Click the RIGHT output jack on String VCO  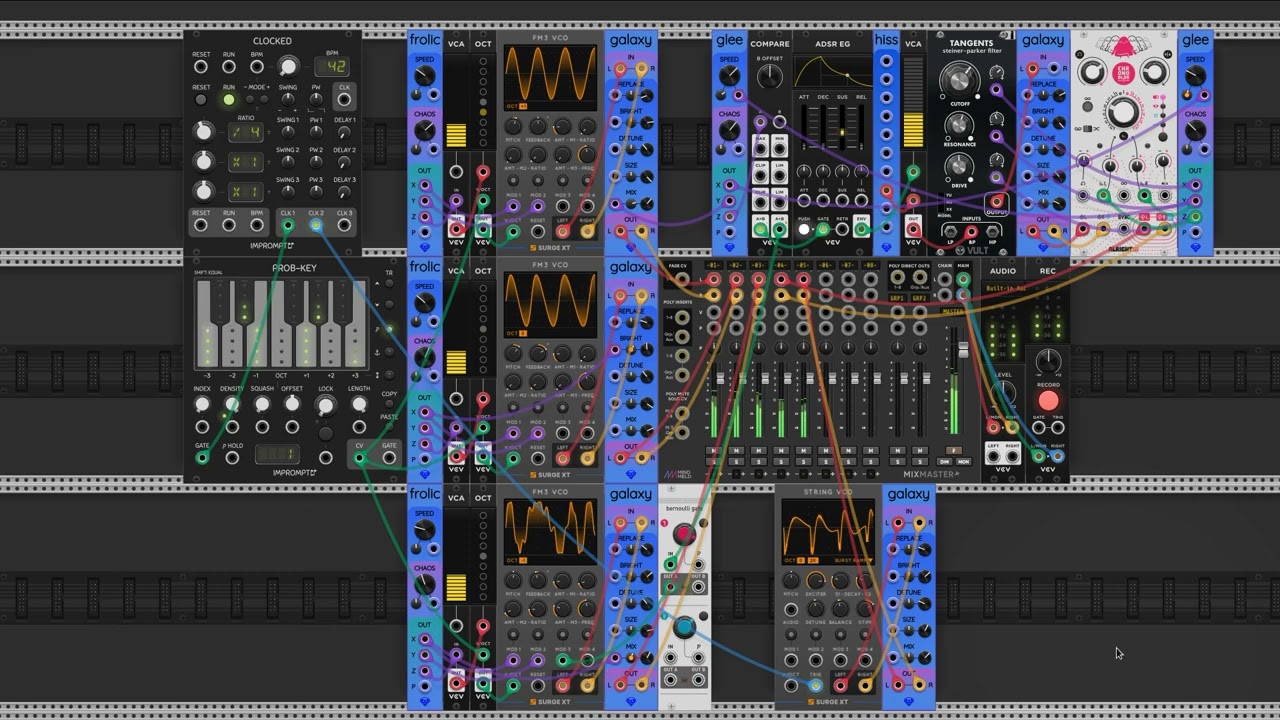click(863, 686)
